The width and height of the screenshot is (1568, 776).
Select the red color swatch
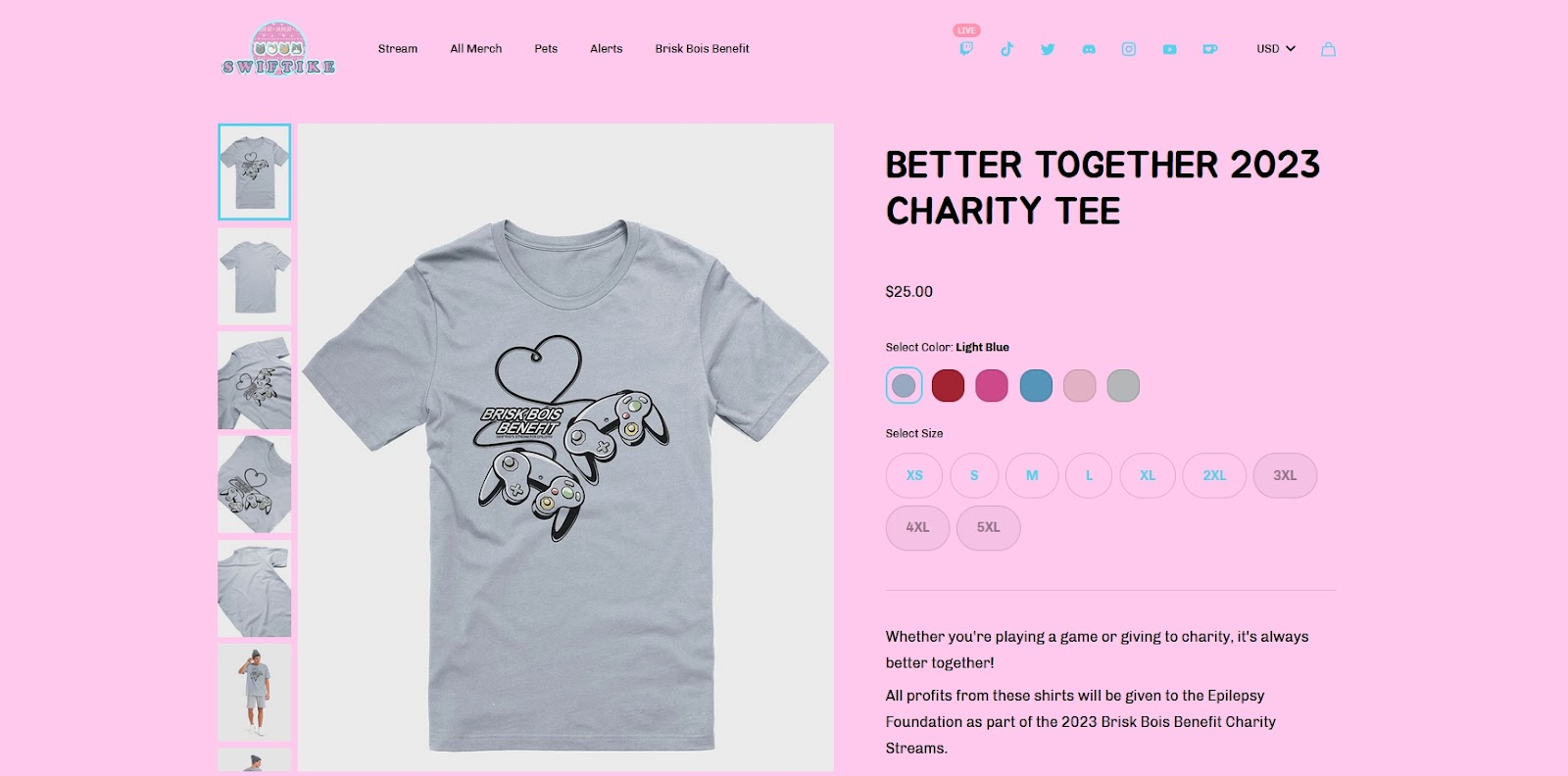point(948,386)
